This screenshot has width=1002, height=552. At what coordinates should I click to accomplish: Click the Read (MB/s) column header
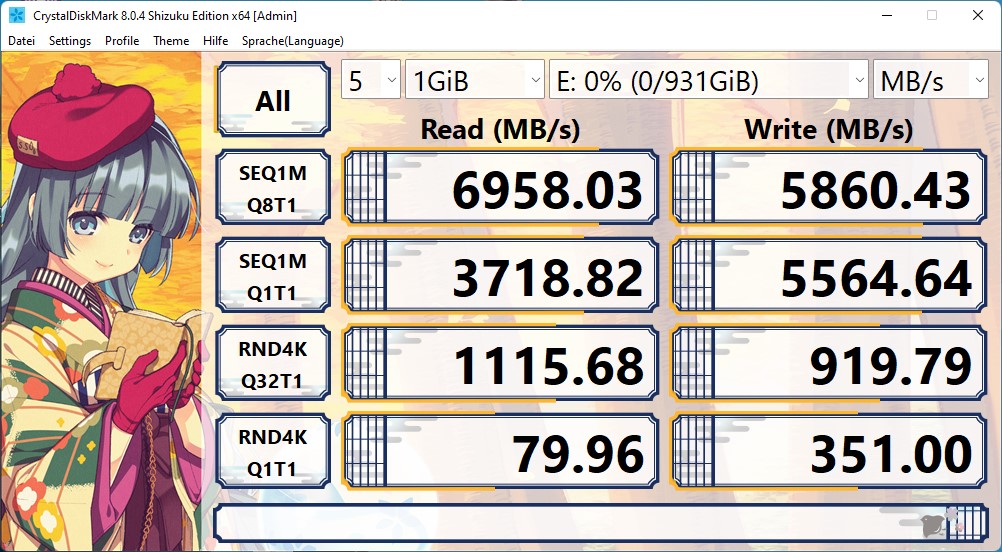pyautogui.click(x=500, y=130)
